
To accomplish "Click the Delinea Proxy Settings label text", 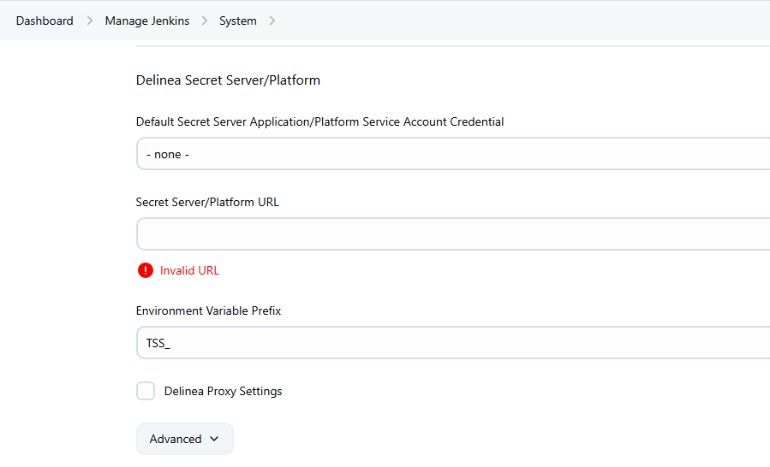I will pos(222,391).
